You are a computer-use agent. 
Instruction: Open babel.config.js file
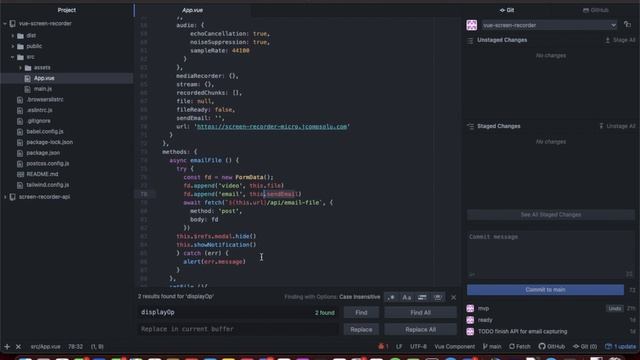[x=45, y=131]
